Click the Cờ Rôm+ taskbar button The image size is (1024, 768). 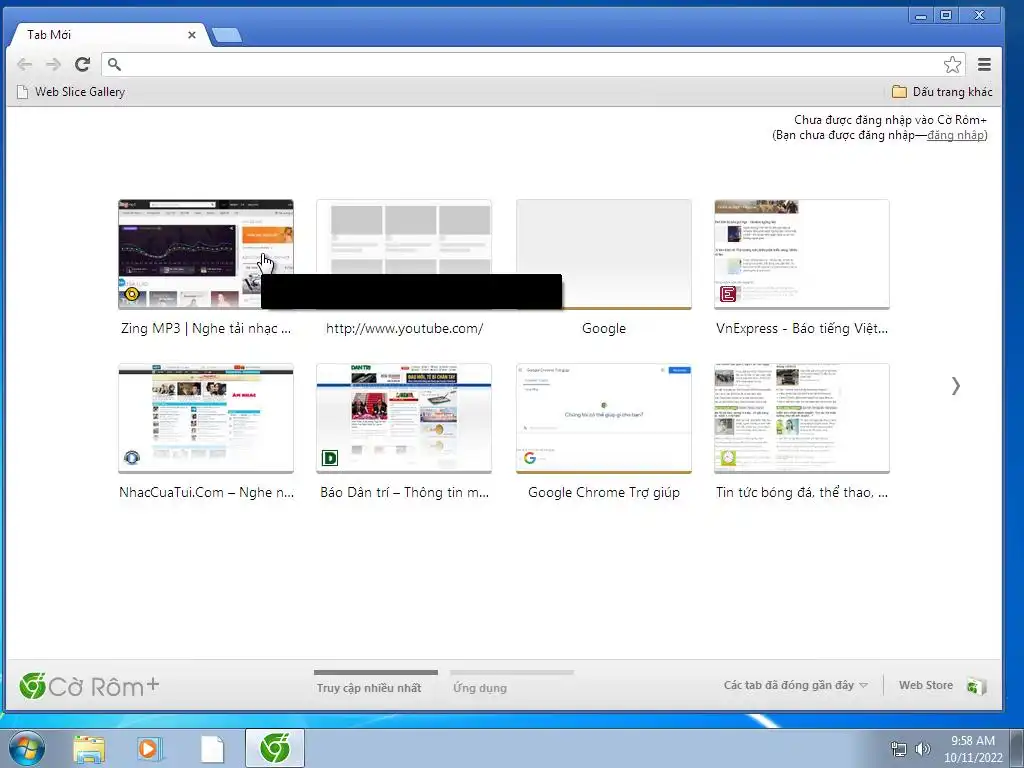click(275, 748)
